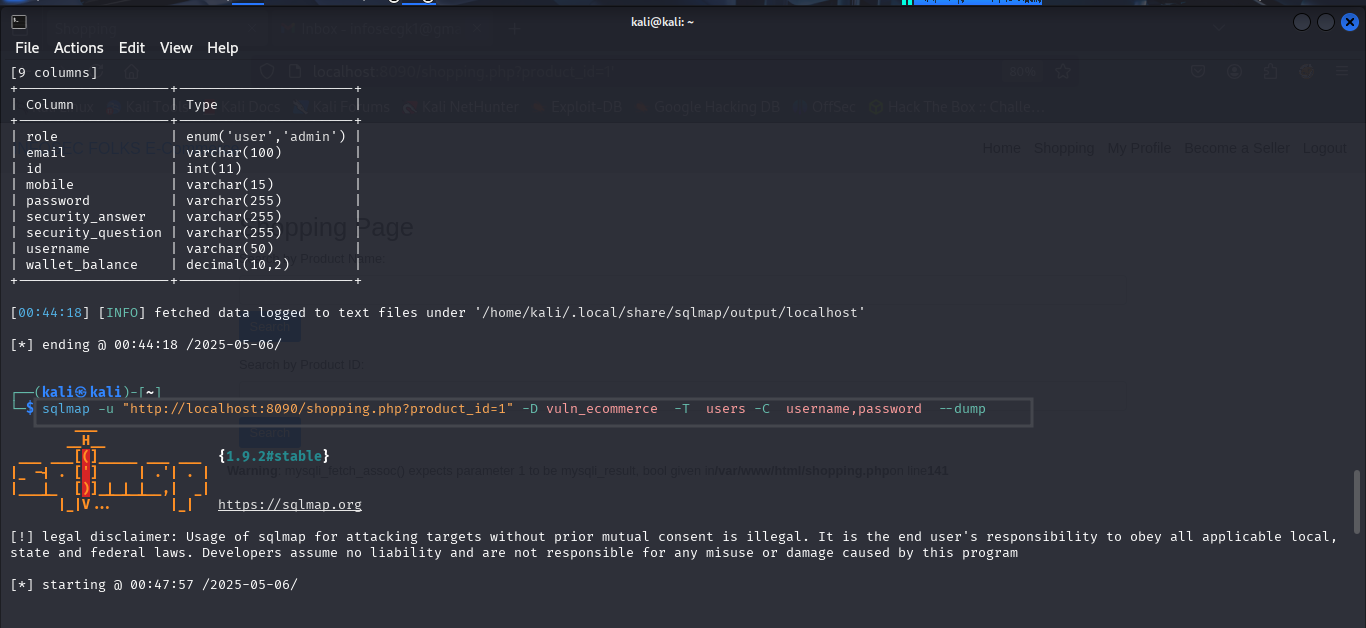Open the View menu
This screenshot has height=628, width=1366.
click(176, 48)
